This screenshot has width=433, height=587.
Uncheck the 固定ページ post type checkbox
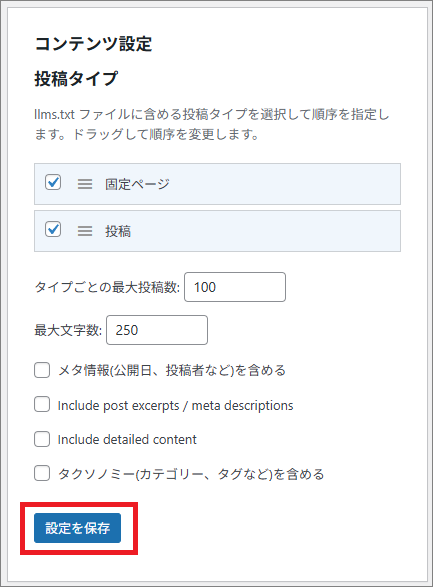click(x=53, y=182)
